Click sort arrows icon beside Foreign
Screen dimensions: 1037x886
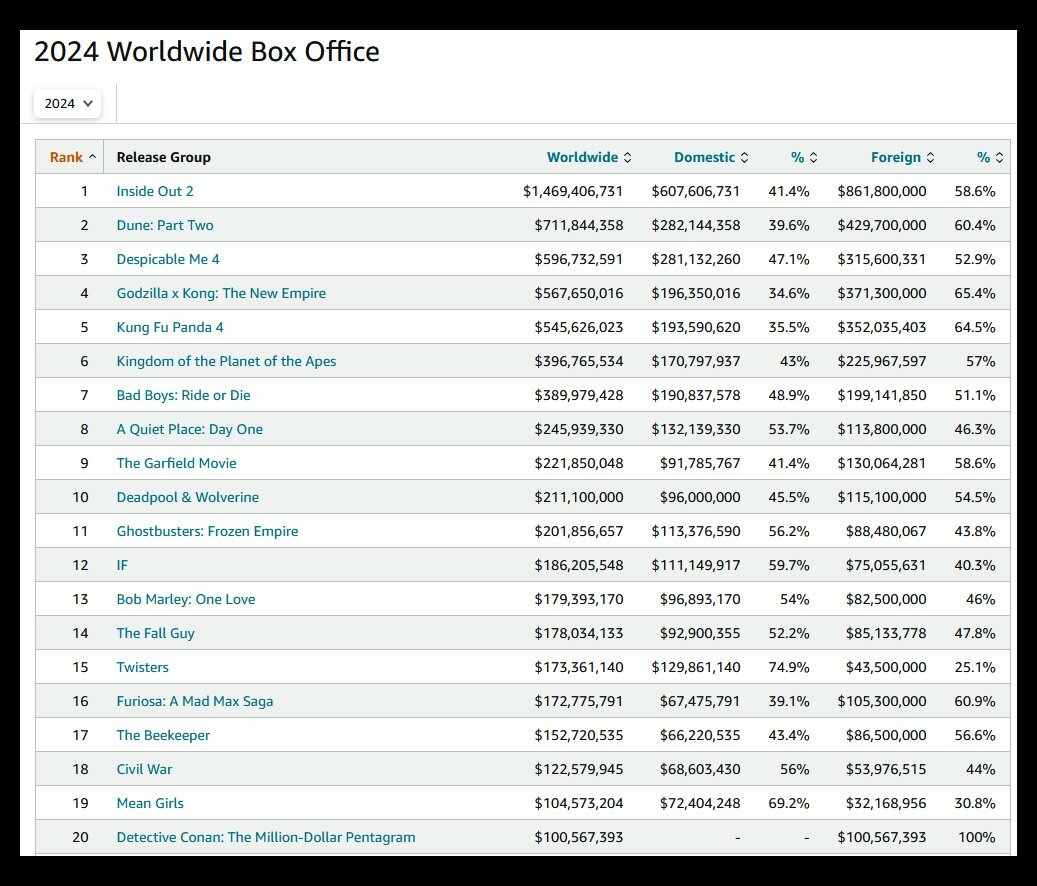[x=931, y=157]
